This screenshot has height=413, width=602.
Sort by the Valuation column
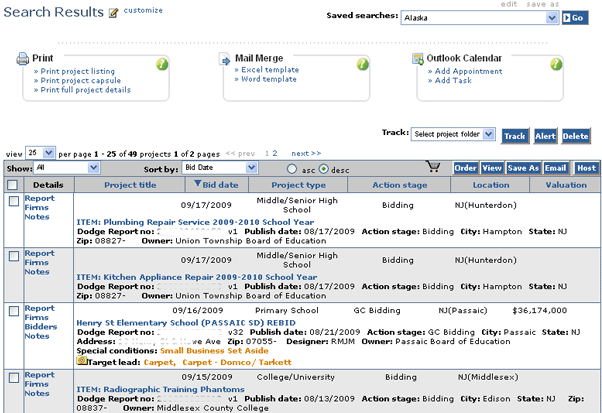pyautogui.click(x=566, y=185)
